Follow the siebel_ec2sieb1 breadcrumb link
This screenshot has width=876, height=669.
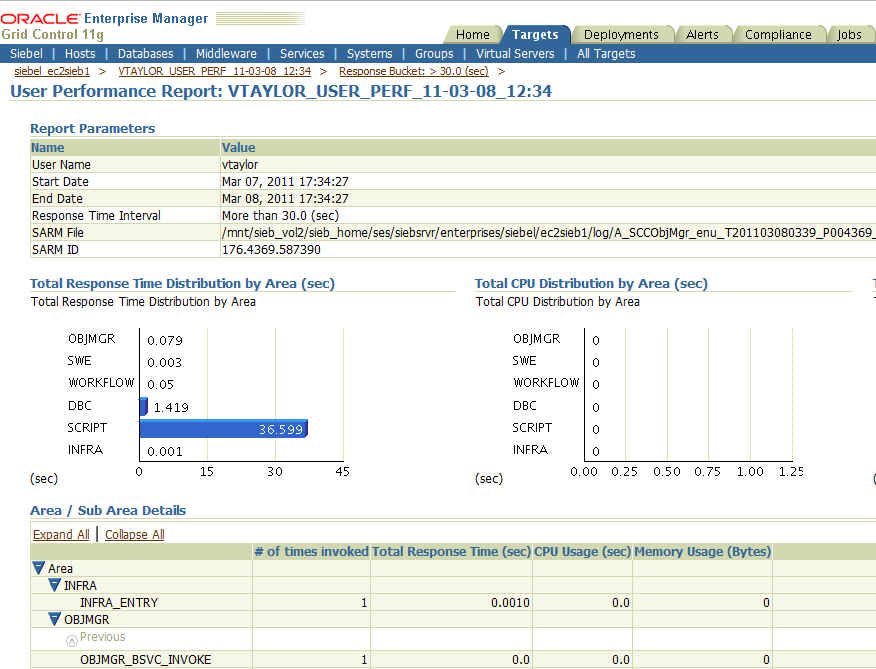[x=52, y=72]
